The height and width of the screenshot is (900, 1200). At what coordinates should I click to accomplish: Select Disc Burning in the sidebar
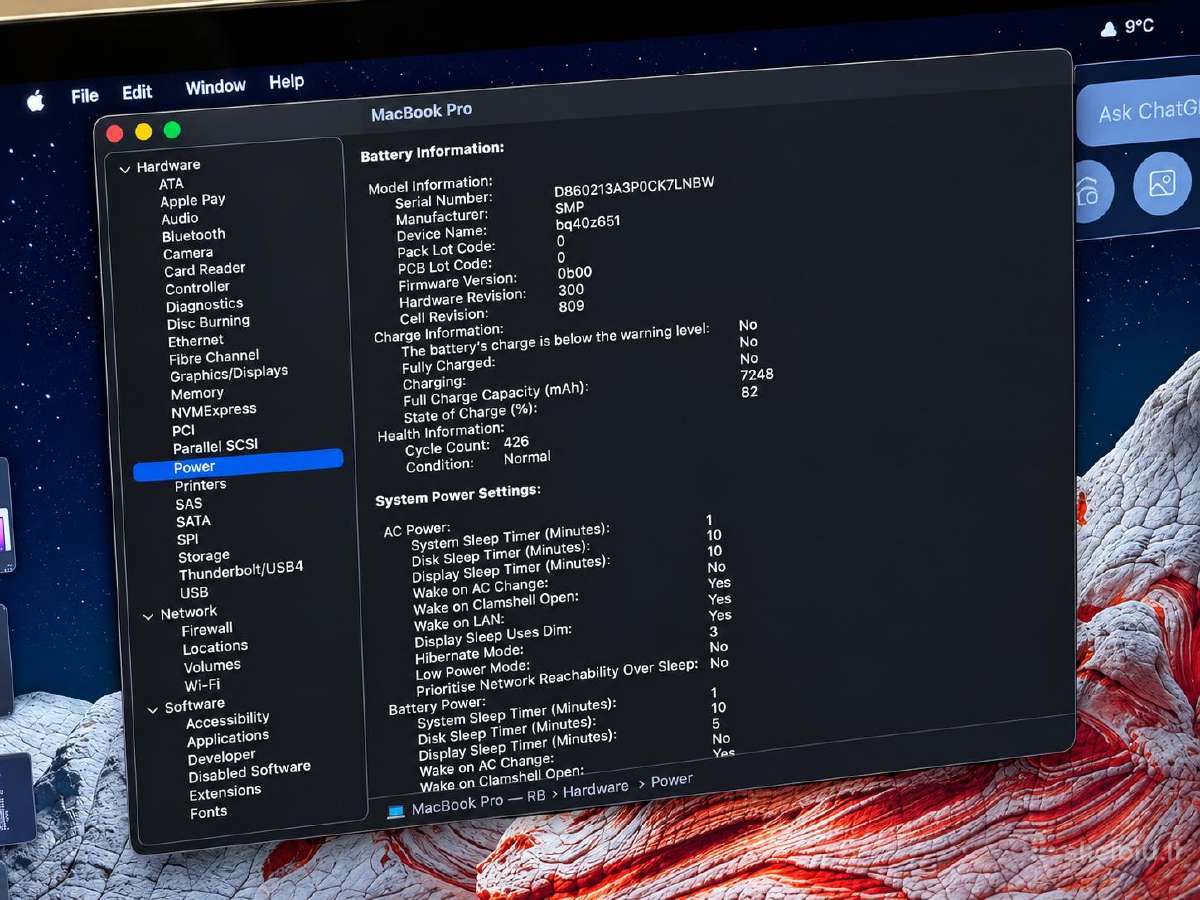click(x=208, y=322)
